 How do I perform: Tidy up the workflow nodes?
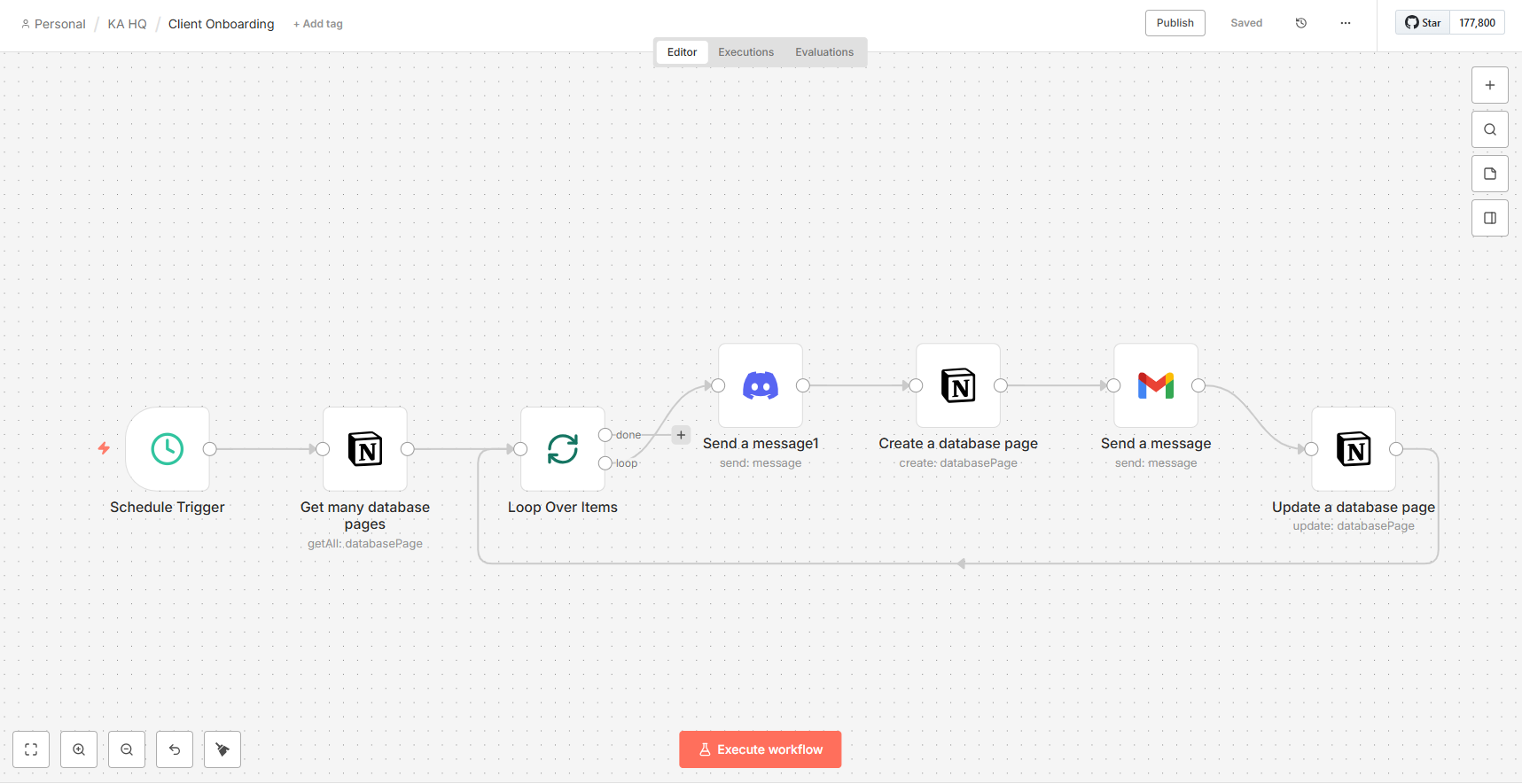222,749
